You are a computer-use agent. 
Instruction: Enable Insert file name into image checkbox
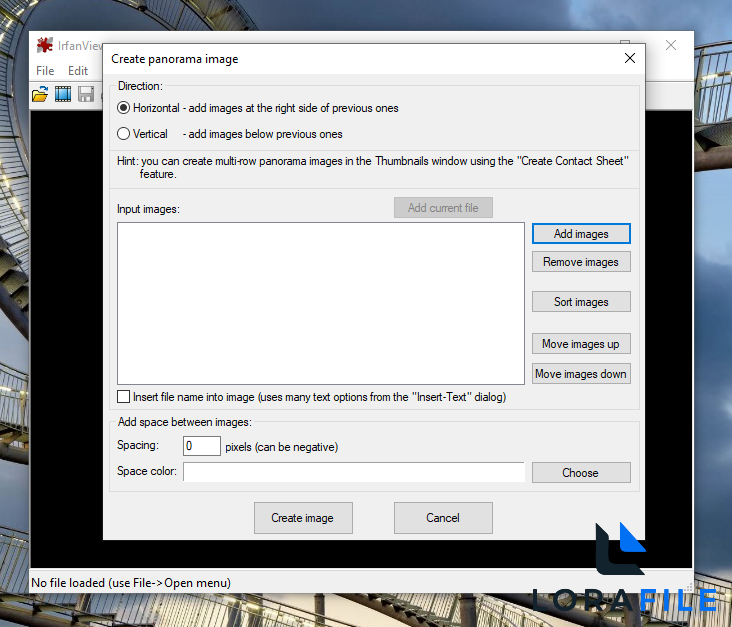[123, 397]
